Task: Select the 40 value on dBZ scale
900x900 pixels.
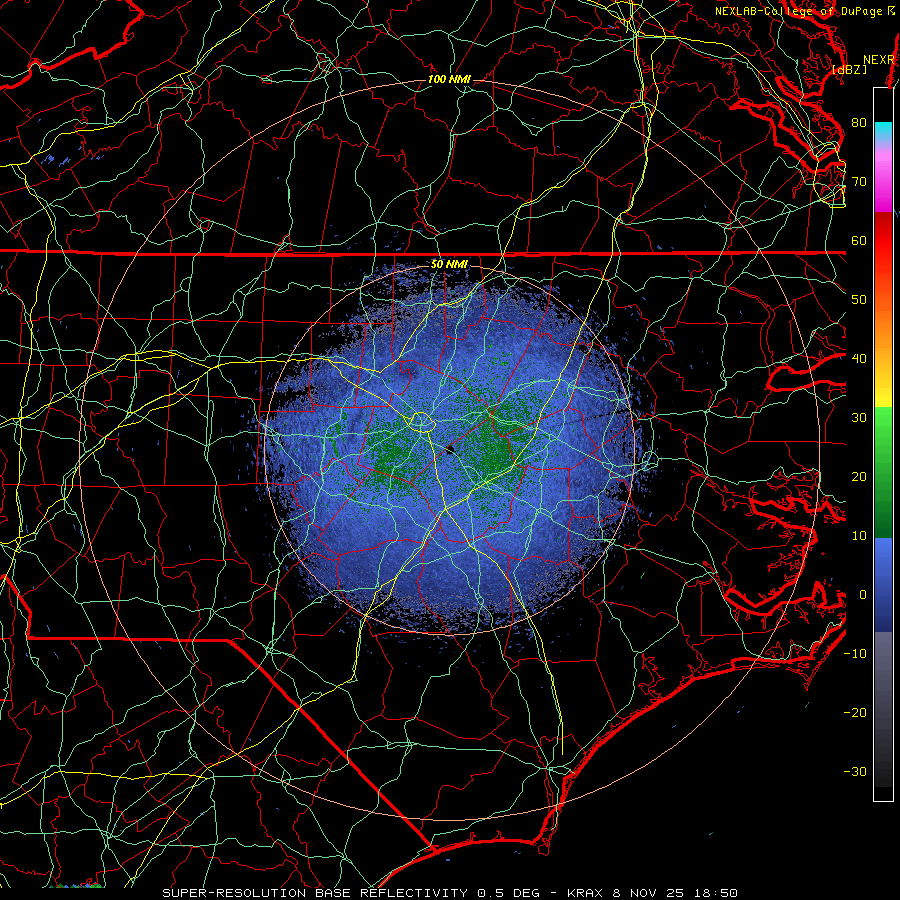Action: (859, 358)
